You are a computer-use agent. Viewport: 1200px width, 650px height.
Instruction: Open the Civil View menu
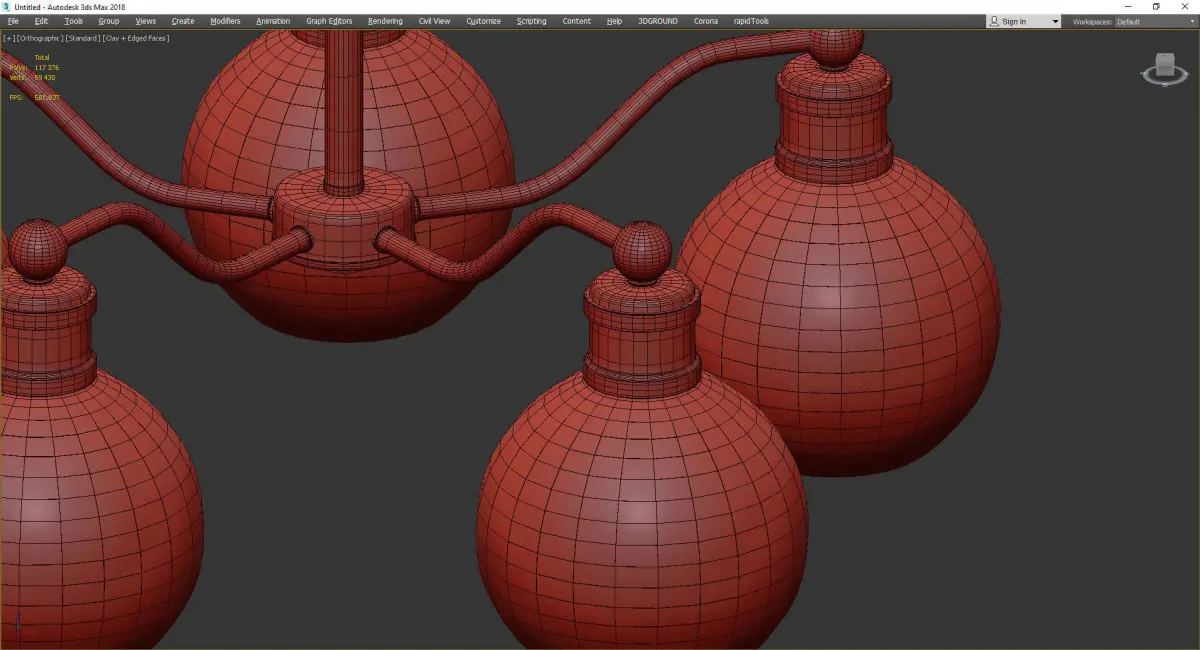point(434,21)
